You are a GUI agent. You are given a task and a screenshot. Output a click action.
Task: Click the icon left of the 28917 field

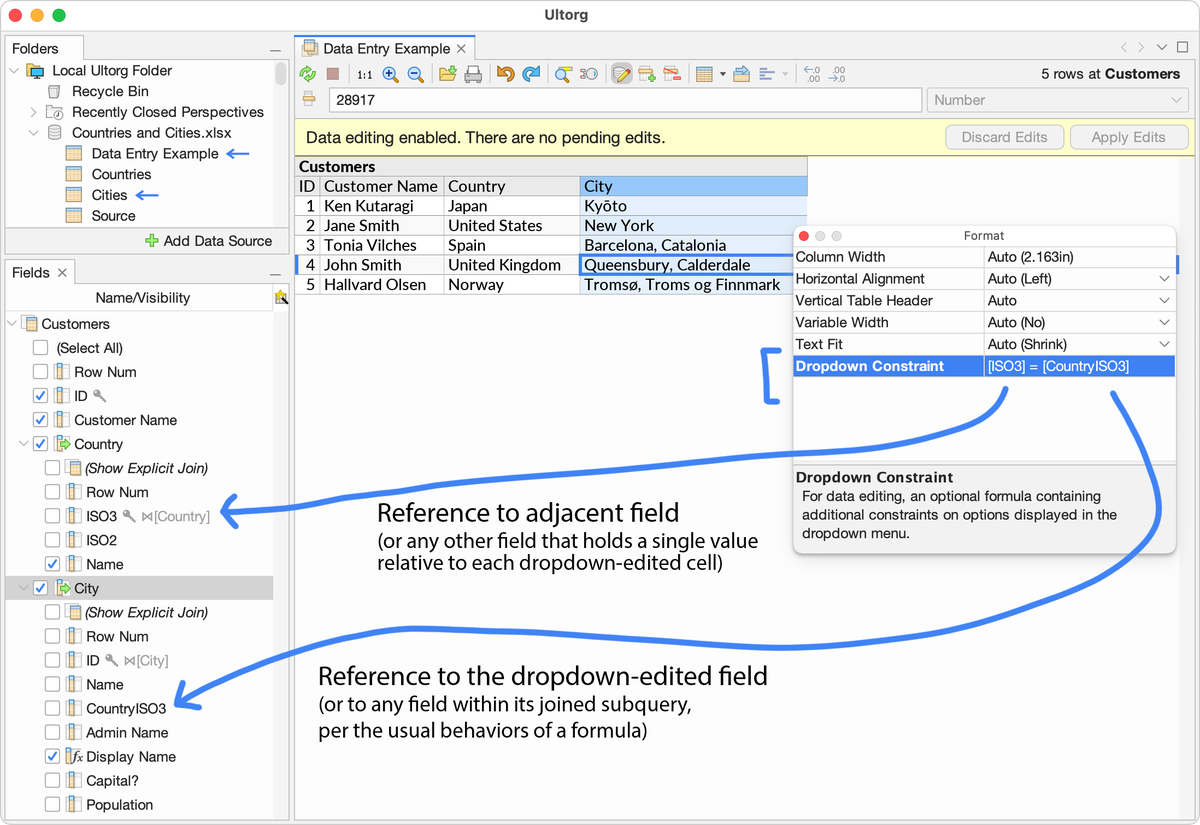(x=309, y=100)
